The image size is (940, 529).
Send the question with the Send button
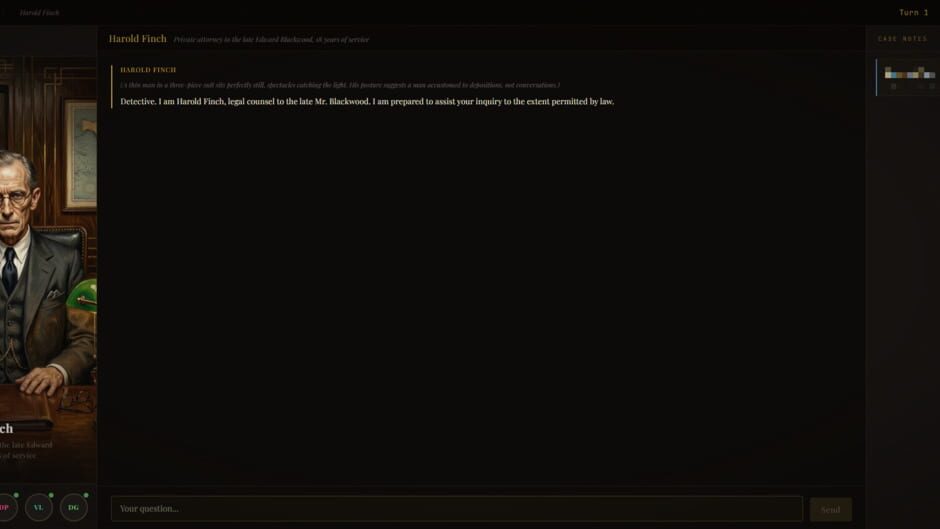point(830,509)
